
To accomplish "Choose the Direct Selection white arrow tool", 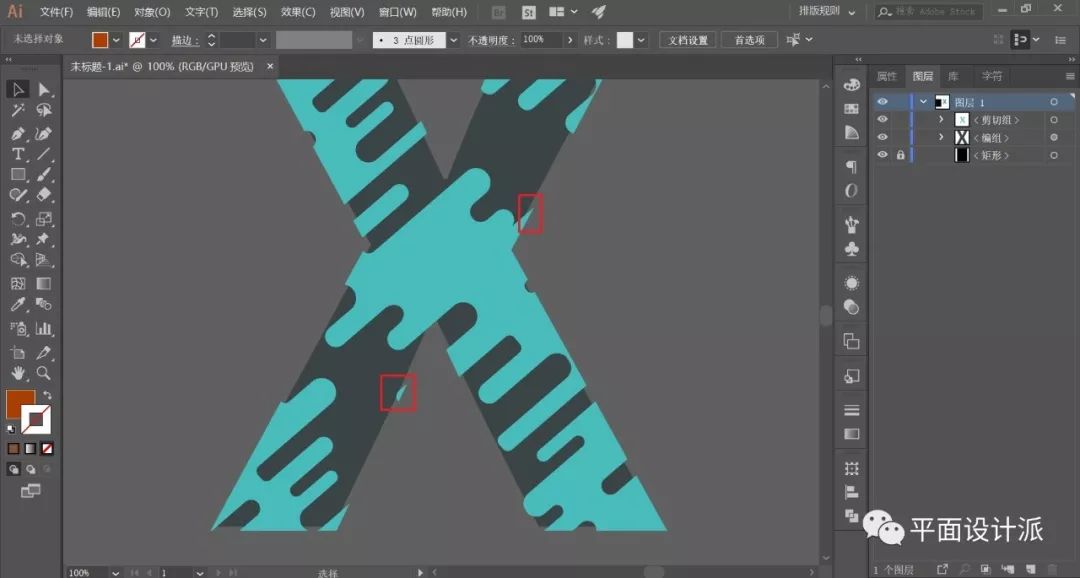I will click(x=44, y=90).
